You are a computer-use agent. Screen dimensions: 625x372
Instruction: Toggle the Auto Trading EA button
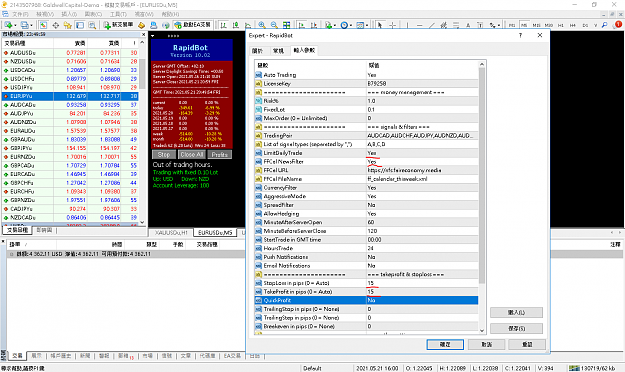[193, 25]
